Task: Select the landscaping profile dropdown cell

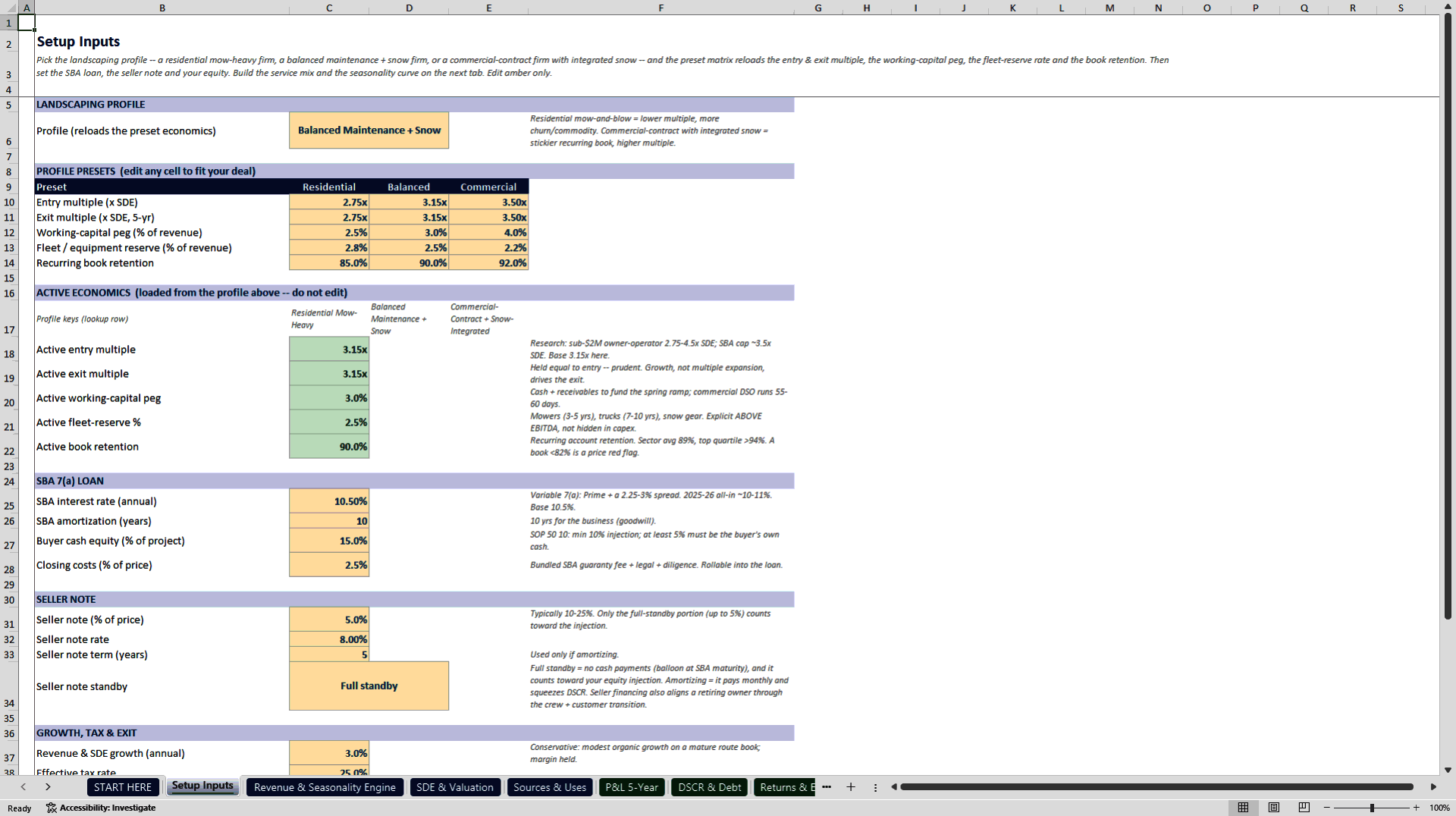Action: 369,130
